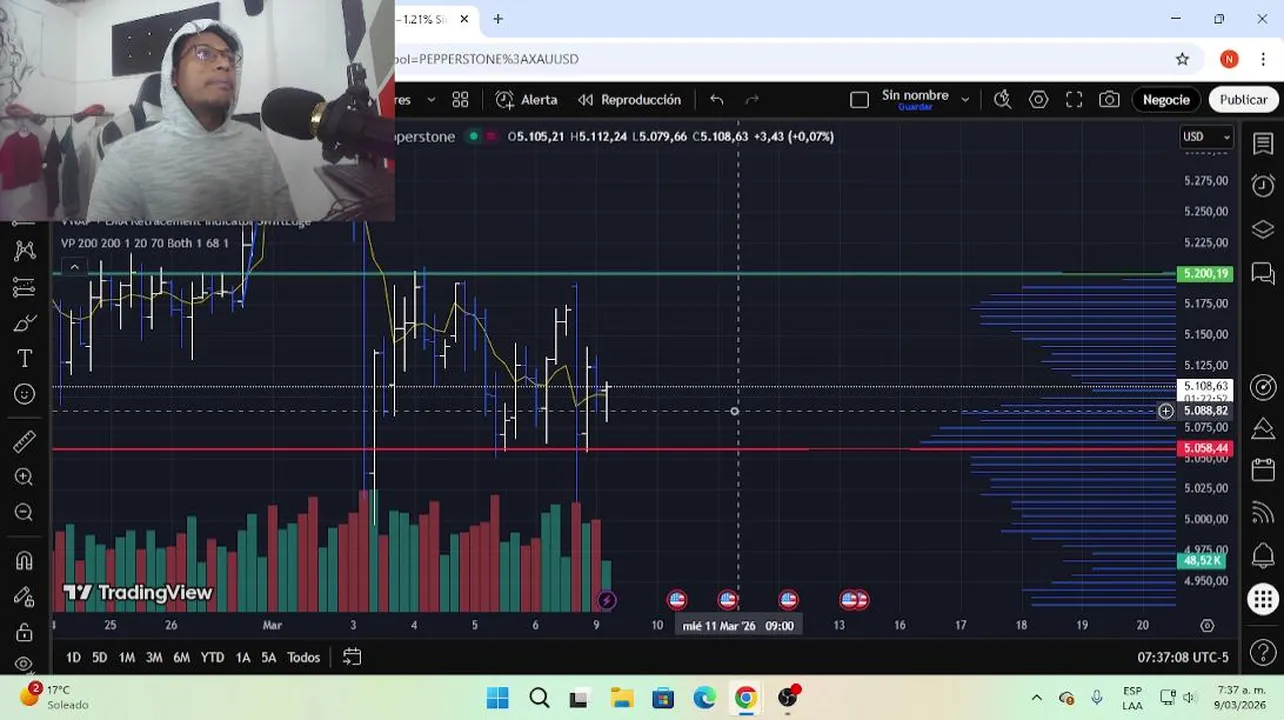Undo the last chart action
Viewport: 1284px width, 720px height.
tap(716, 99)
